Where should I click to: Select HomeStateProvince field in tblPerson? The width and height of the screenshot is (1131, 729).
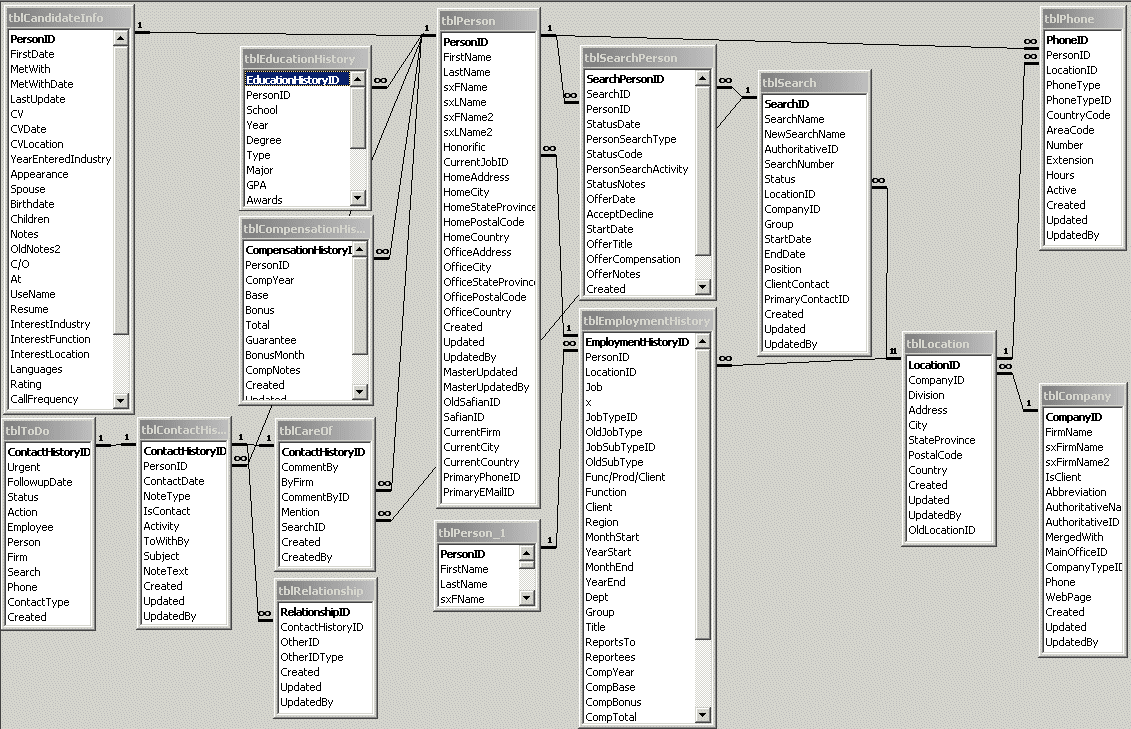click(489, 207)
